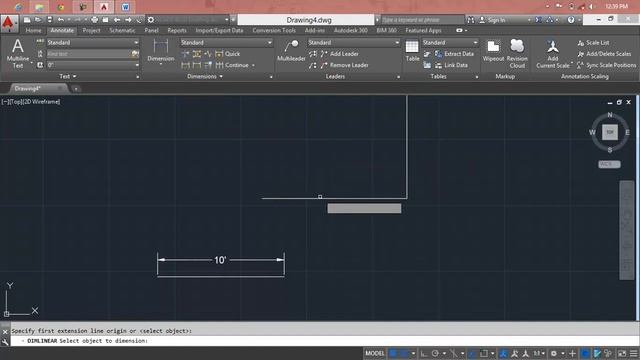Click the WCS dropdown under ViewCube
Viewport: 640px width, 360px height.
(x=609, y=164)
